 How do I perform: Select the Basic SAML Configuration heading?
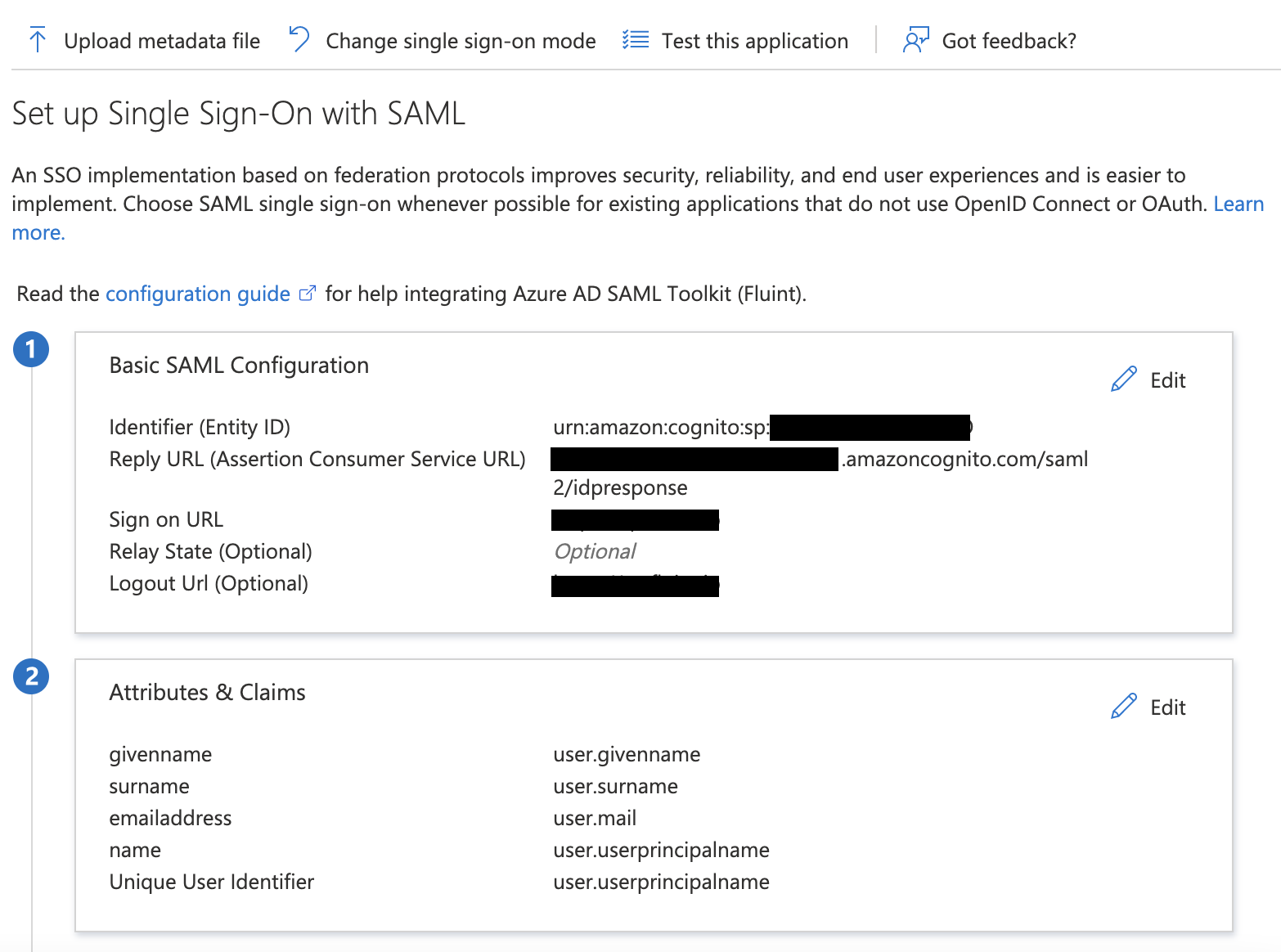pyautogui.click(x=239, y=365)
